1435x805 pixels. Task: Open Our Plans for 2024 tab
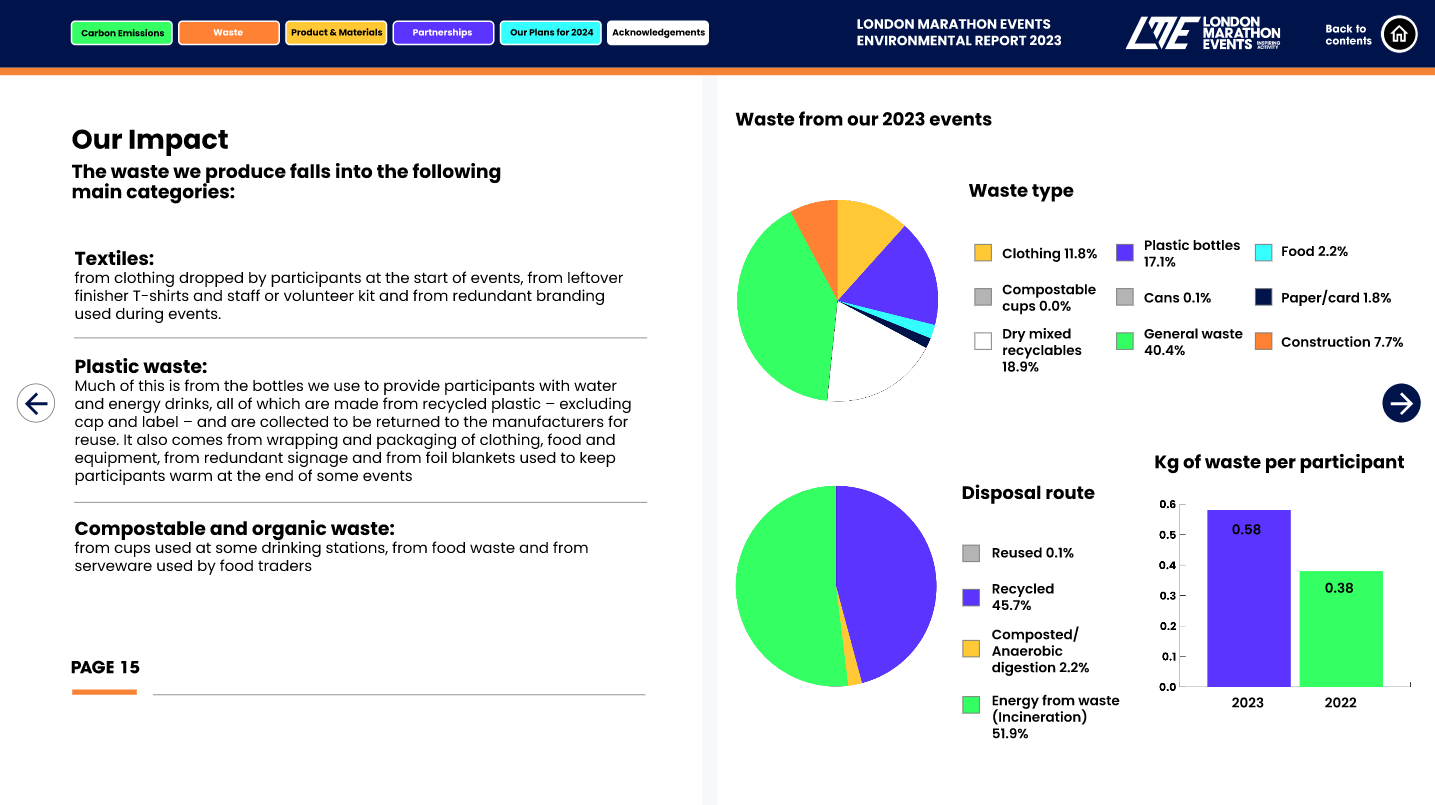tap(551, 33)
